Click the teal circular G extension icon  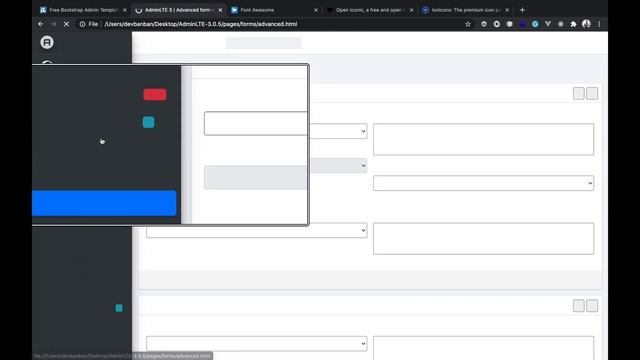[535, 24]
